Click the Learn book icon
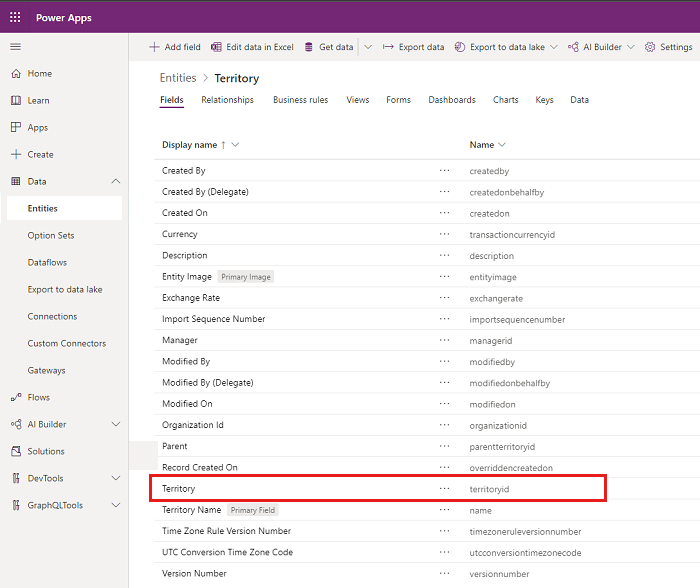700x588 pixels. tap(15, 101)
